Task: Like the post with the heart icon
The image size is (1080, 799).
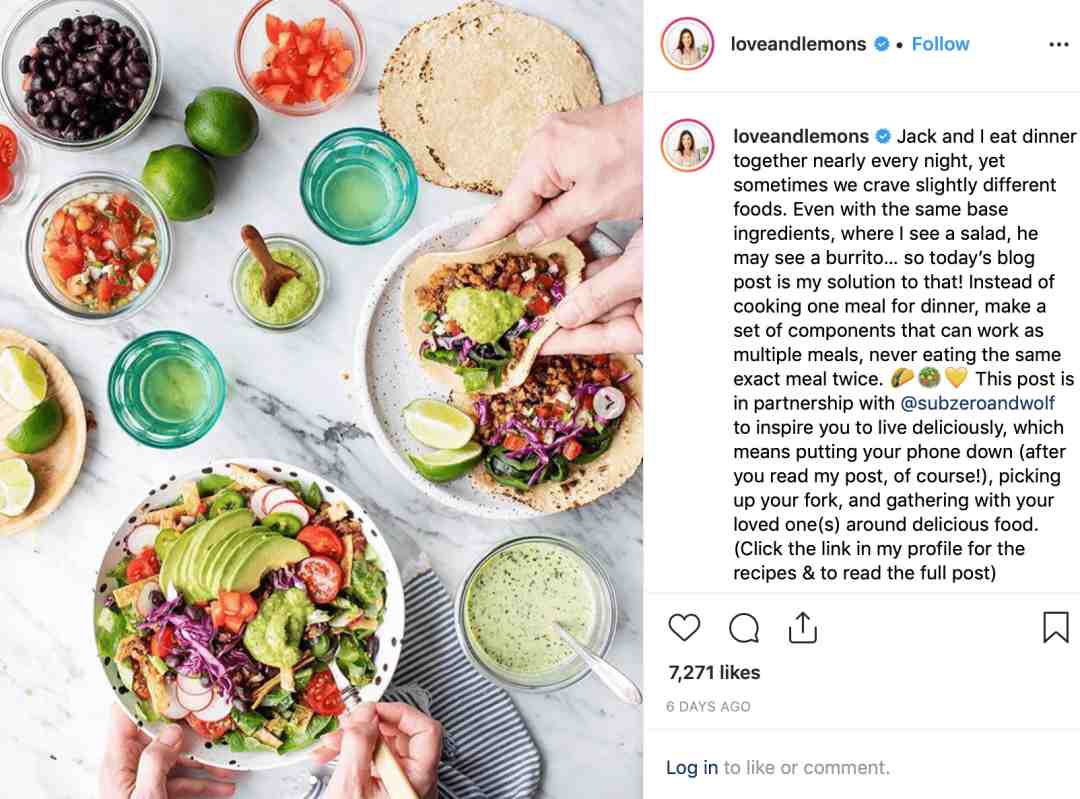Action: click(684, 627)
